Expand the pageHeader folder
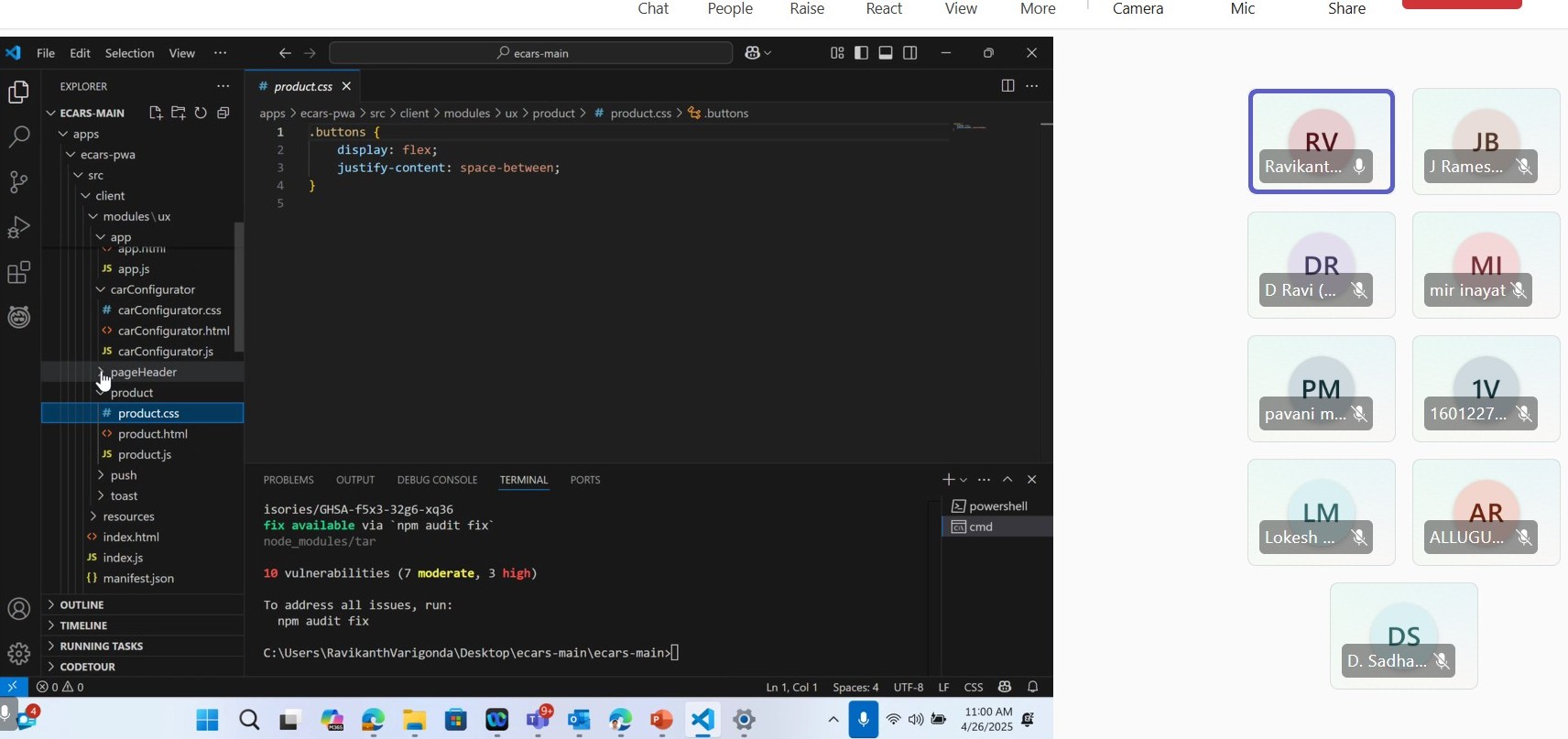The image size is (1568, 739). click(143, 372)
